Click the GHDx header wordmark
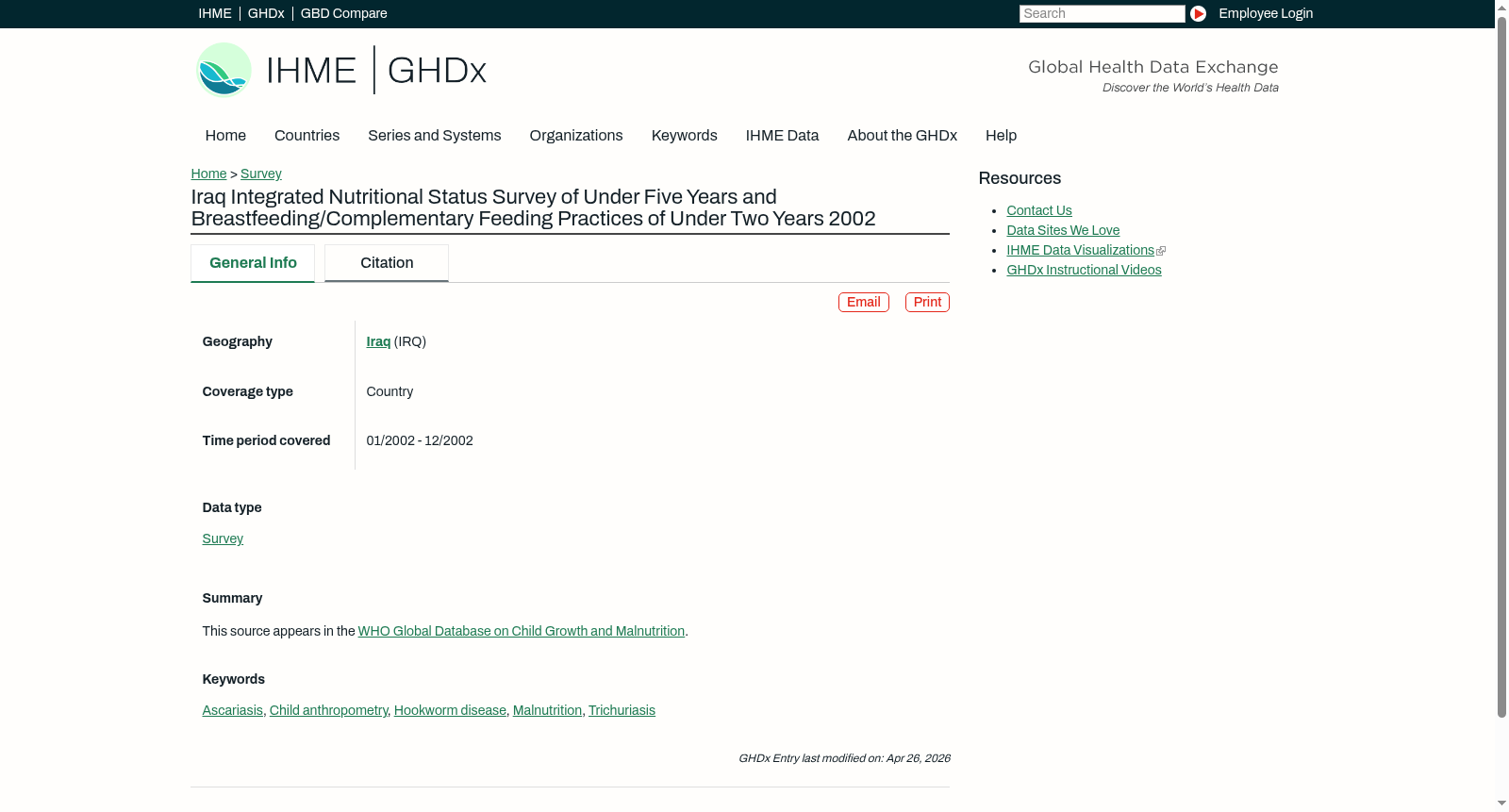1509x812 pixels. tap(437, 71)
